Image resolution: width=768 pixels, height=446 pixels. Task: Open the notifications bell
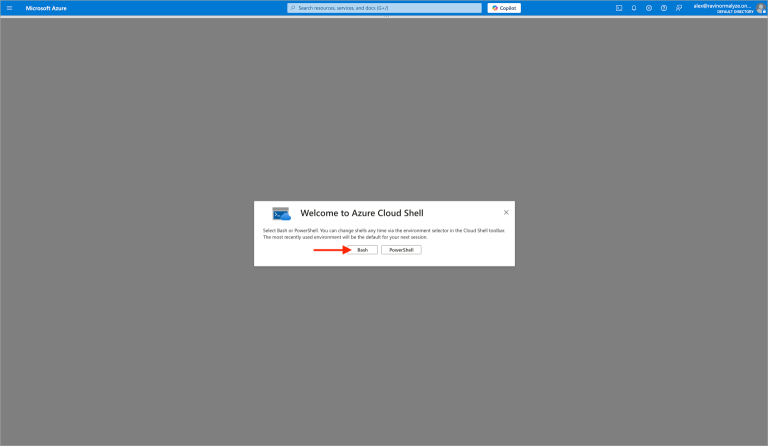click(x=634, y=8)
